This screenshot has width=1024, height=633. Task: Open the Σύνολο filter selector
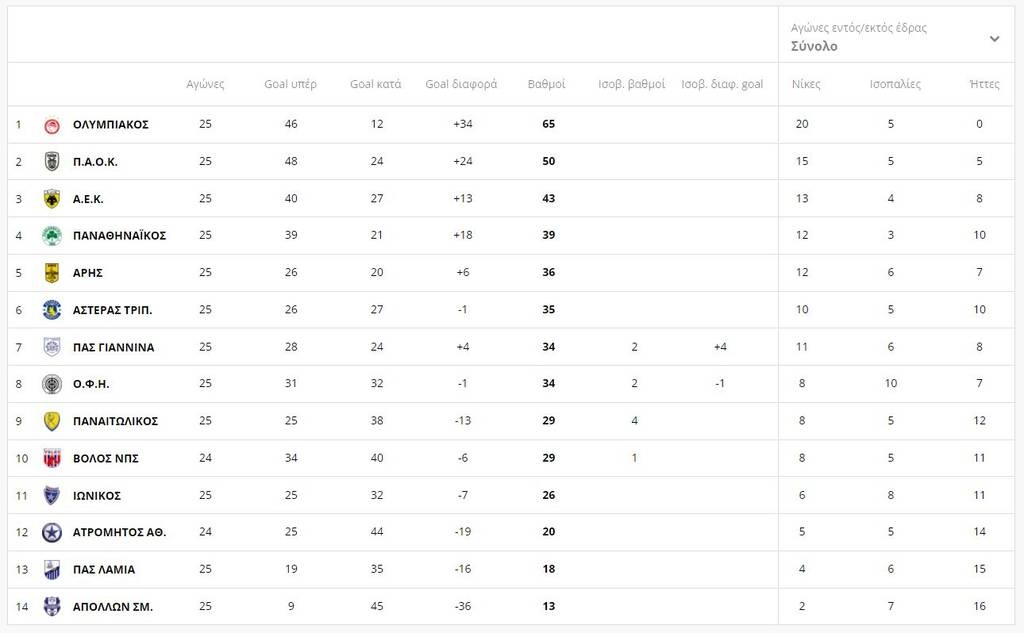tap(814, 46)
